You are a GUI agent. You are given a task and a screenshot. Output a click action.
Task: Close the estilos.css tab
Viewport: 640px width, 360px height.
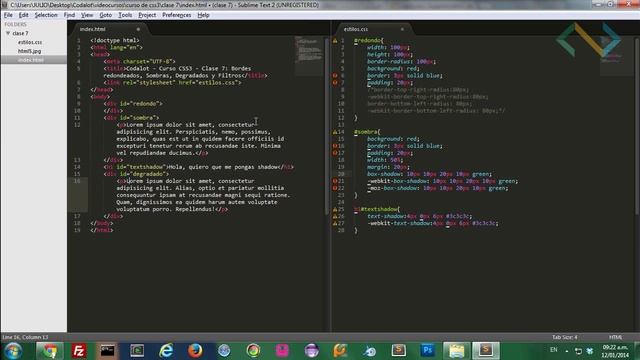402,29
